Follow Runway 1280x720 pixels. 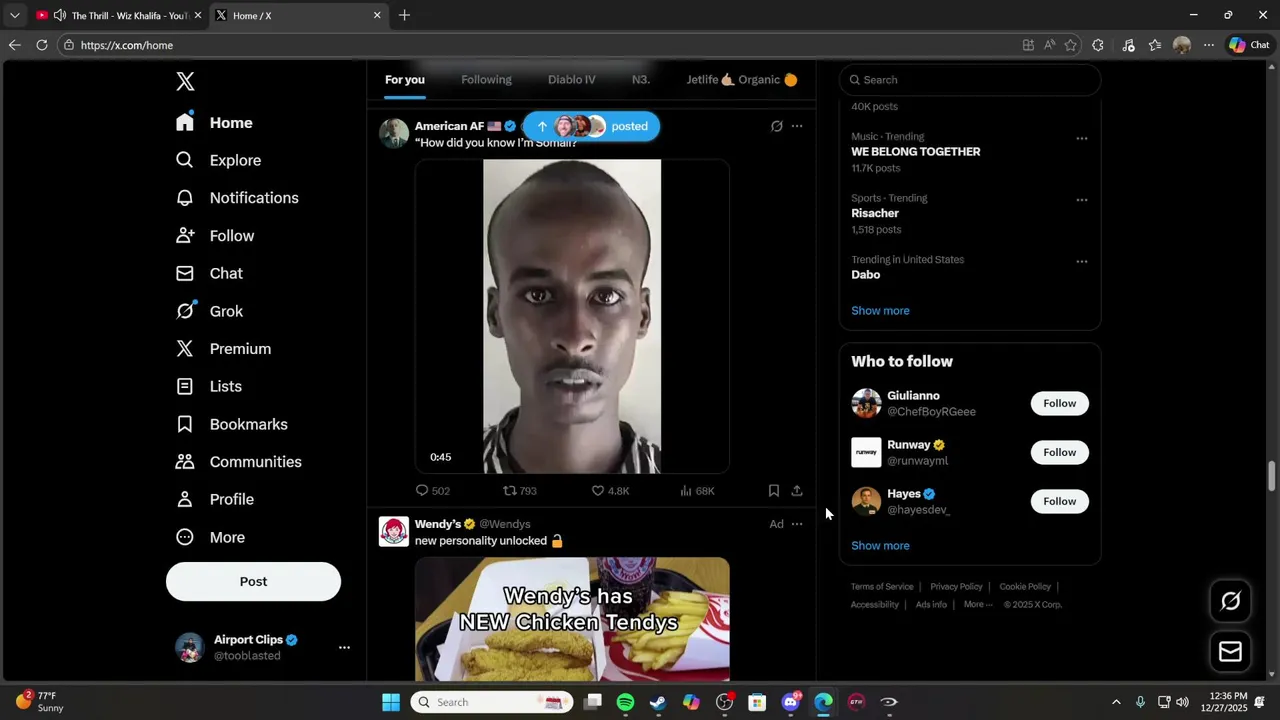[x=1060, y=452]
